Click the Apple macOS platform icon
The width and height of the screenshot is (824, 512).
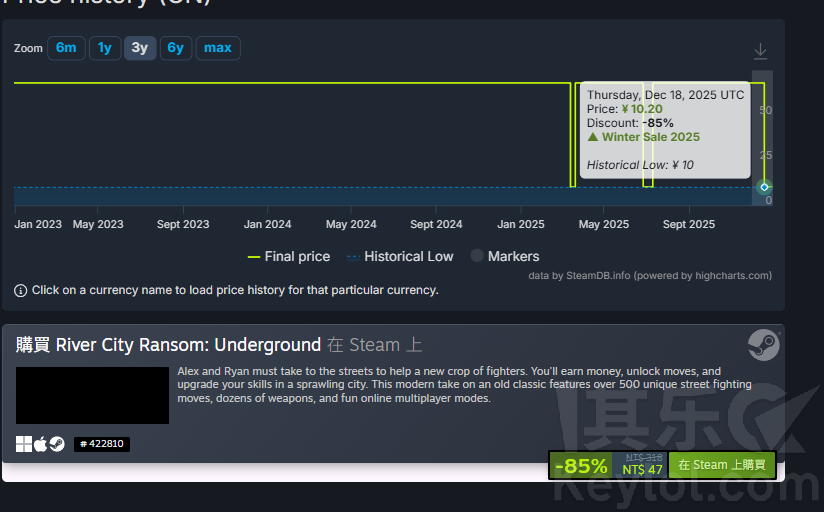tap(41, 444)
